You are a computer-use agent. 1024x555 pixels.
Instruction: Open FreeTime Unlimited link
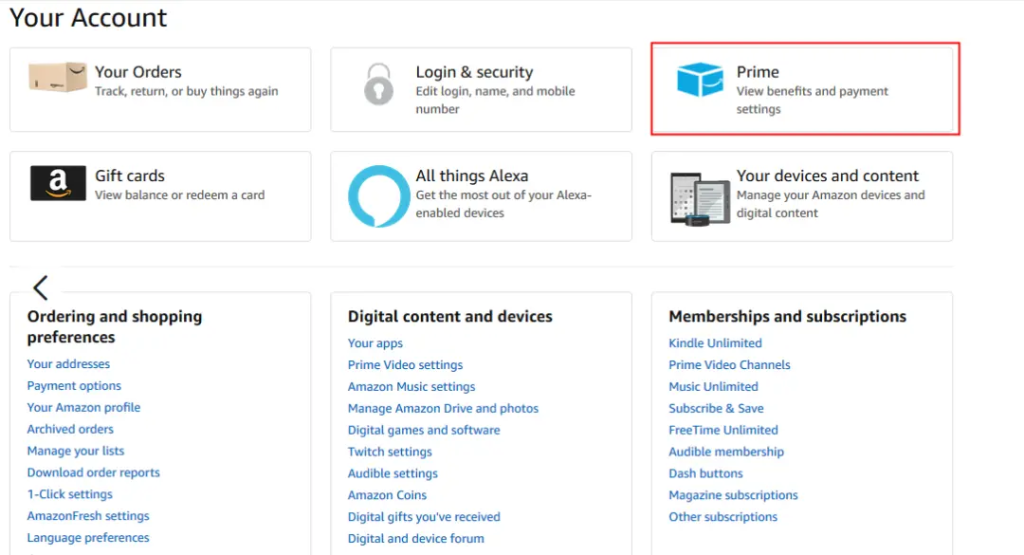(x=723, y=430)
